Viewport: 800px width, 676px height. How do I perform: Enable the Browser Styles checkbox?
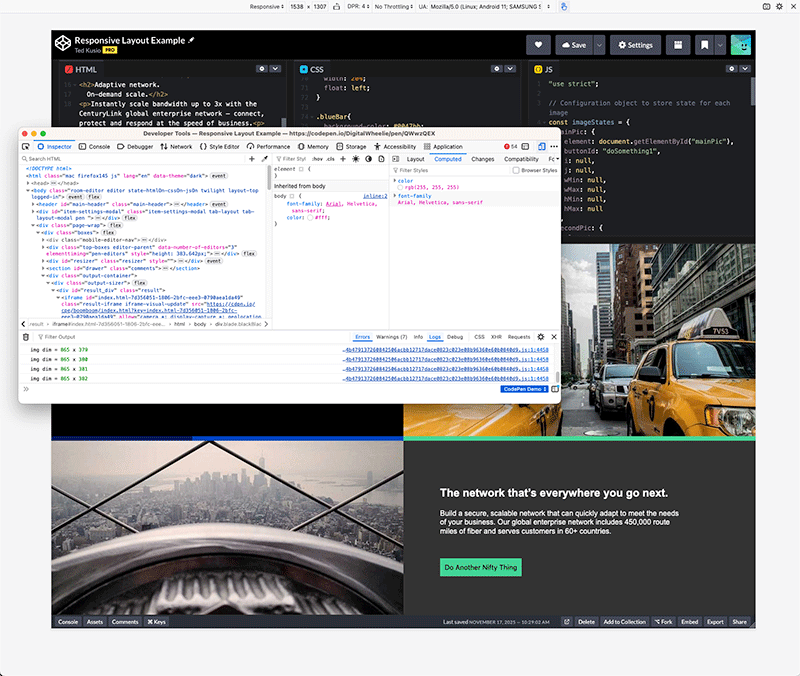(x=515, y=170)
